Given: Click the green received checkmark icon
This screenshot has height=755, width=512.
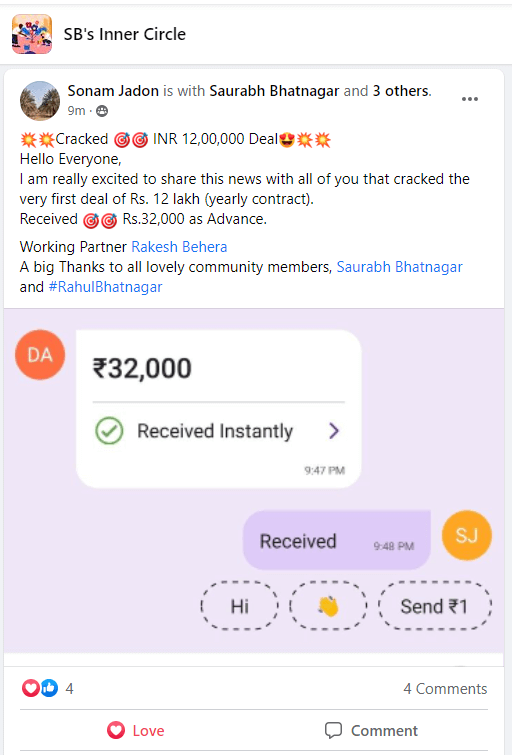Looking at the screenshot, I should (x=109, y=430).
